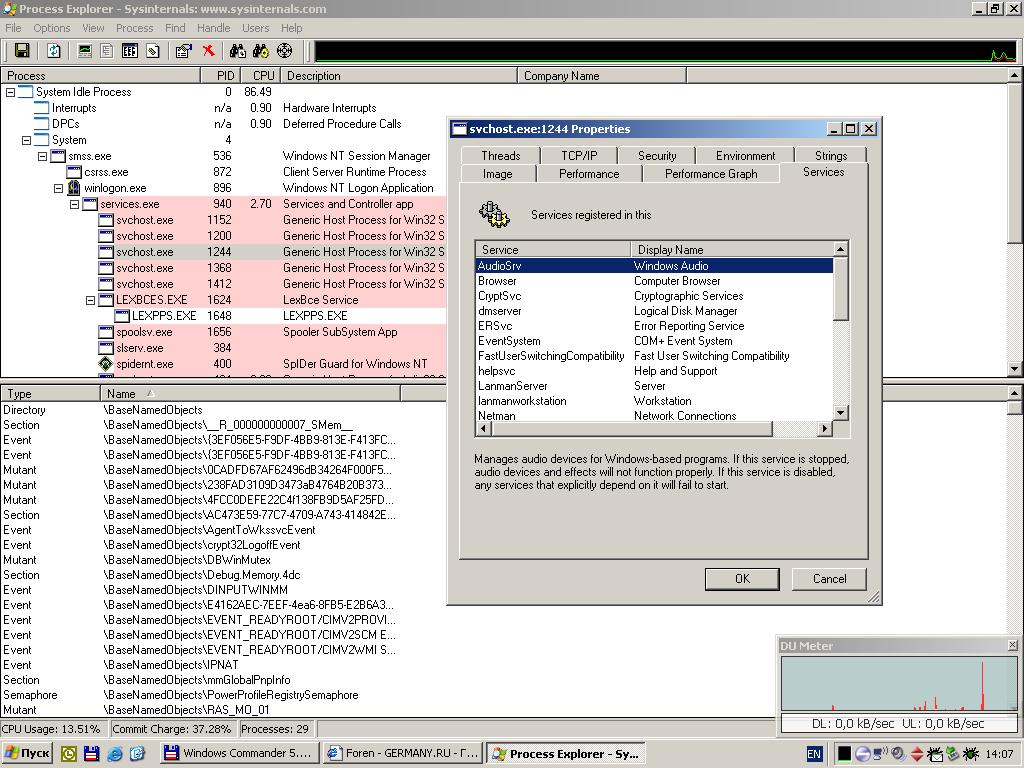
Task: Select the LEXPPS.EXE process row
Action: click(223, 316)
